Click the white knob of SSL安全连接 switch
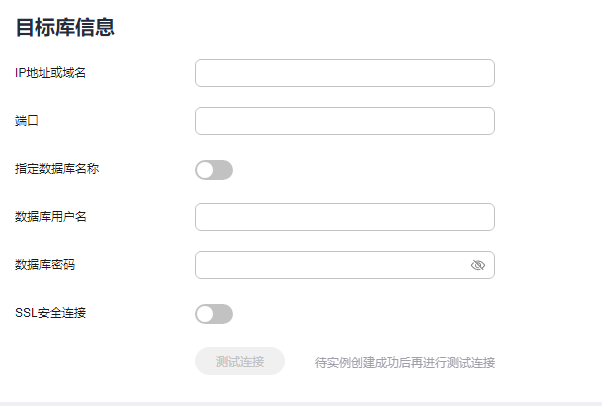The width and height of the screenshot is (602, 406). [205, 314]
